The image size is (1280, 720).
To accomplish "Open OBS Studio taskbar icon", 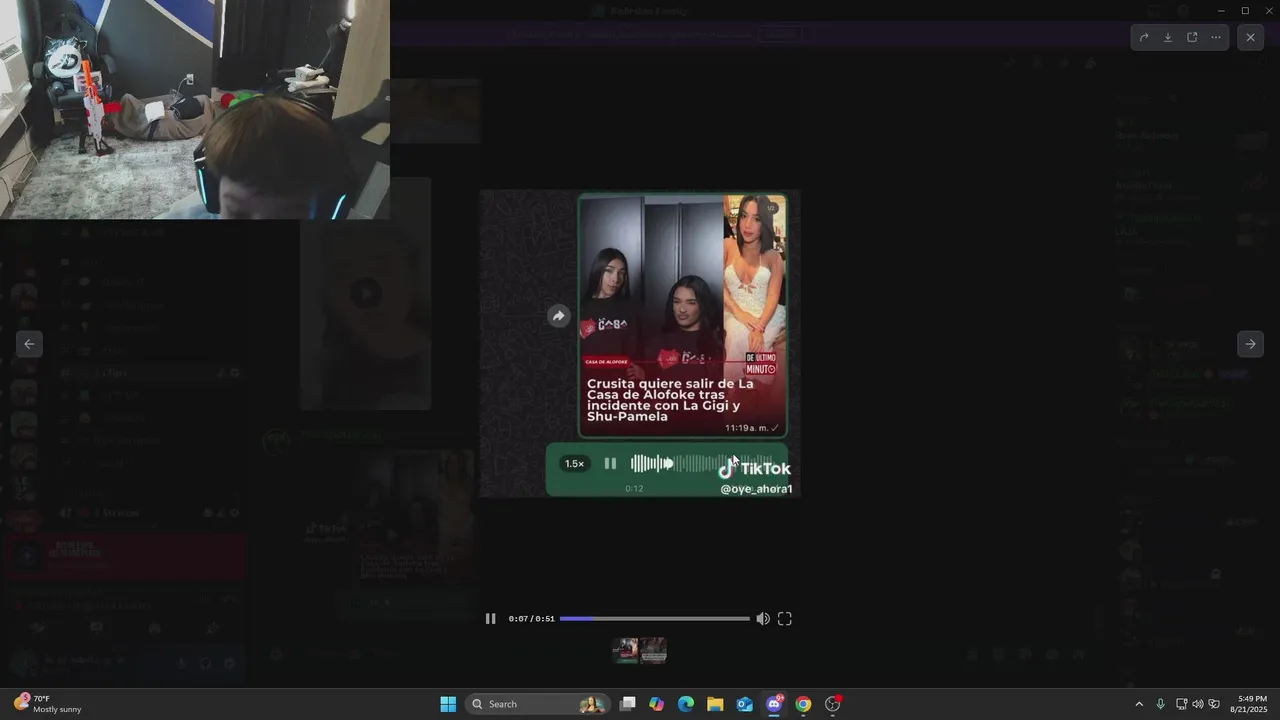I will click(833, 704).
